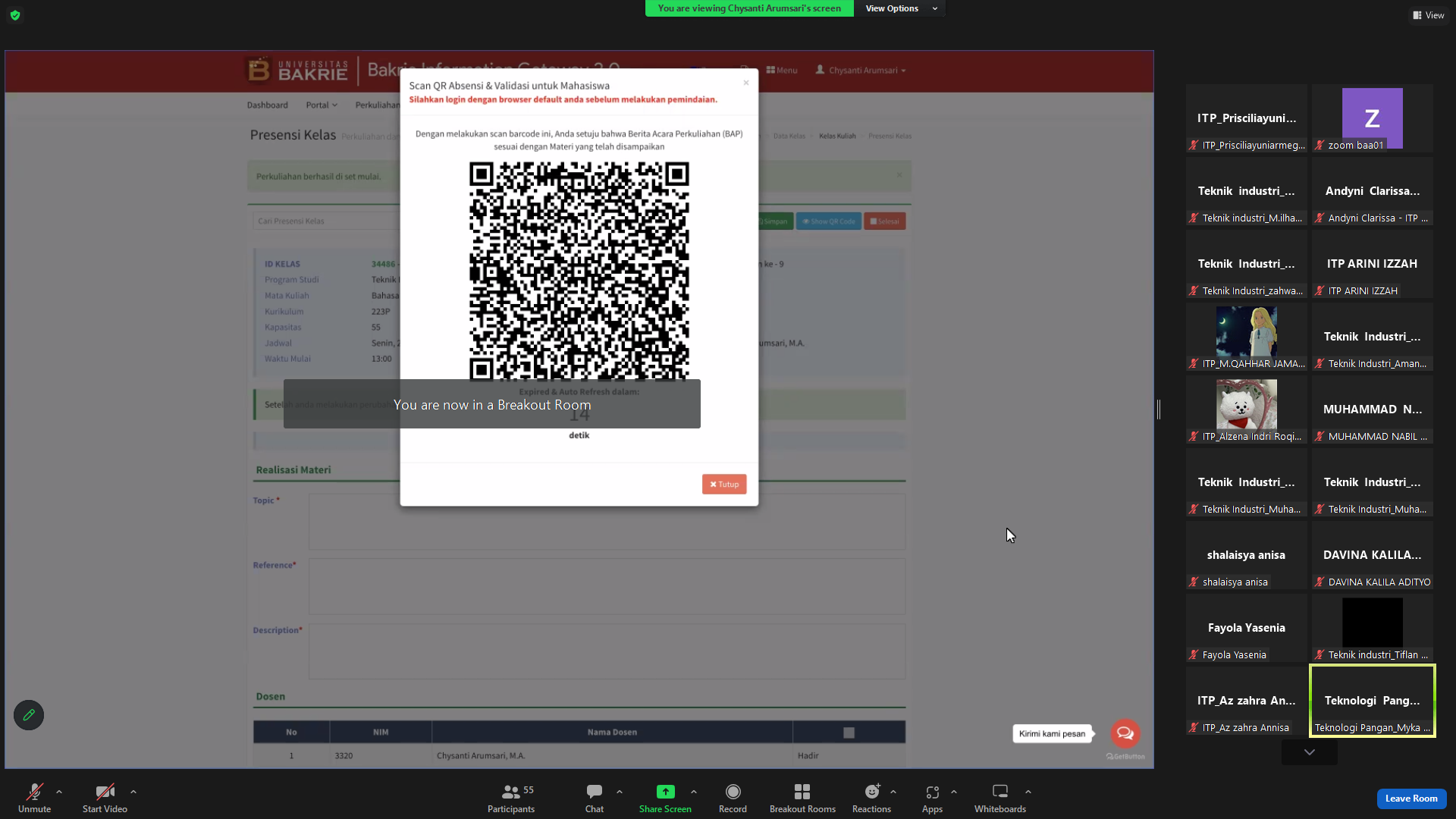This screenshot has height=819, width=1456.
Task: Click the View layout button at top right
Action: [1429, 15]
